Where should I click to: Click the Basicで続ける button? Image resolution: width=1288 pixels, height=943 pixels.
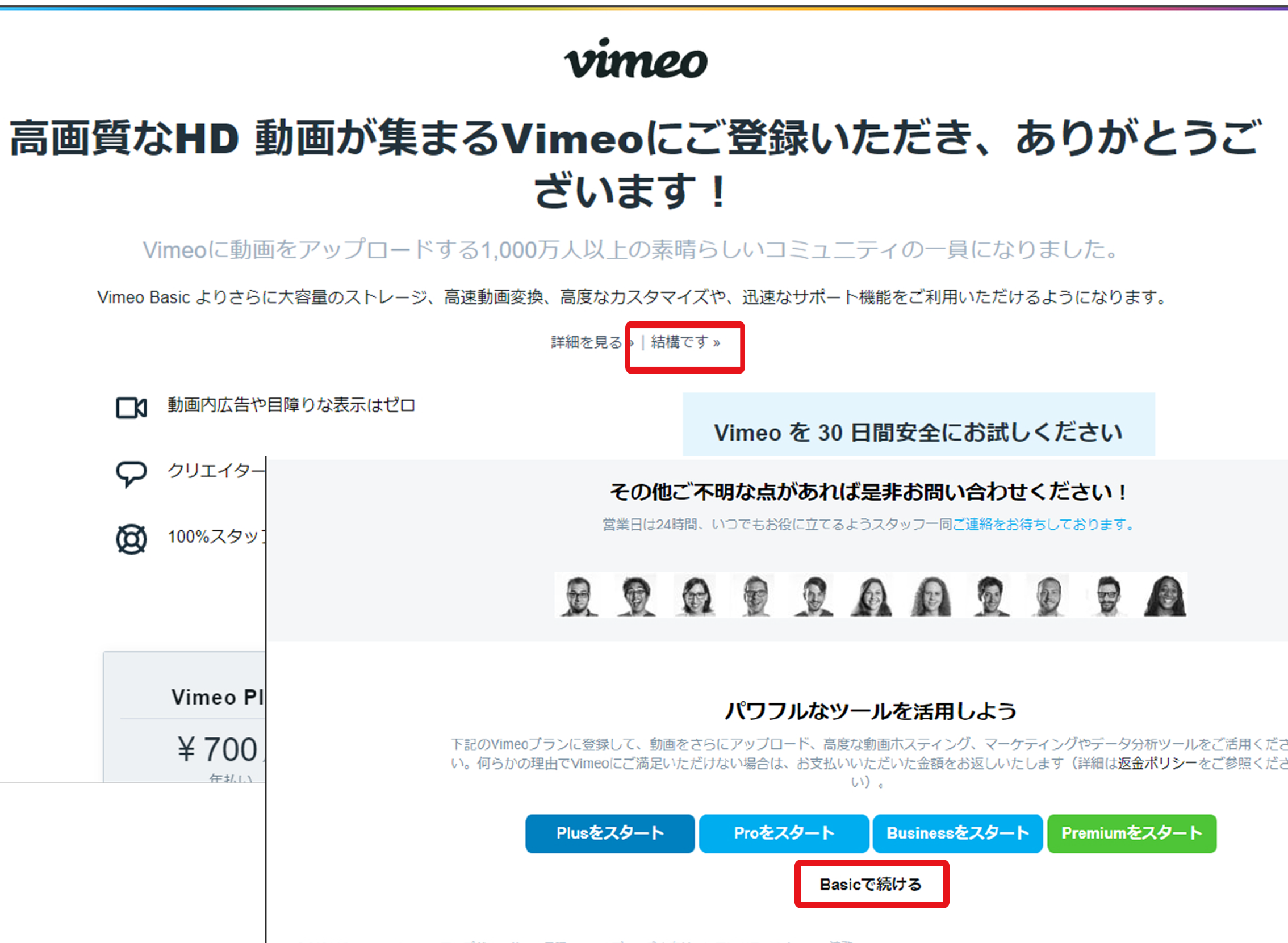871,884
